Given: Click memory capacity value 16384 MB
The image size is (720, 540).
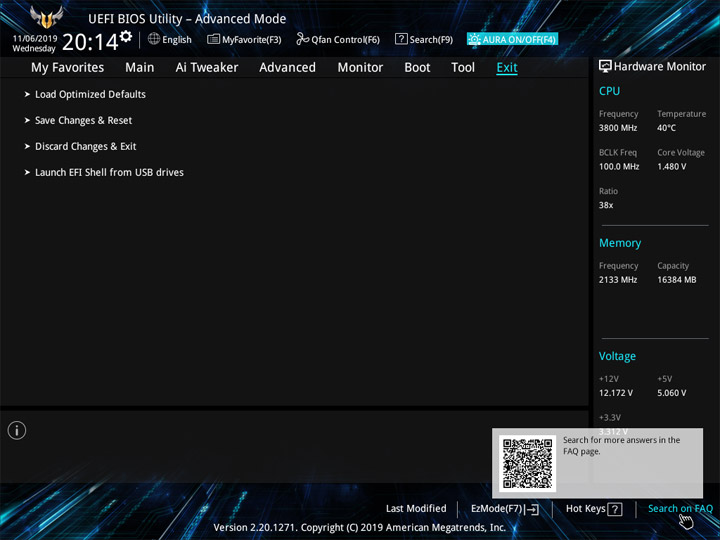Looking at the screenshot, I should pyautogui.click(x=676, y=280).
